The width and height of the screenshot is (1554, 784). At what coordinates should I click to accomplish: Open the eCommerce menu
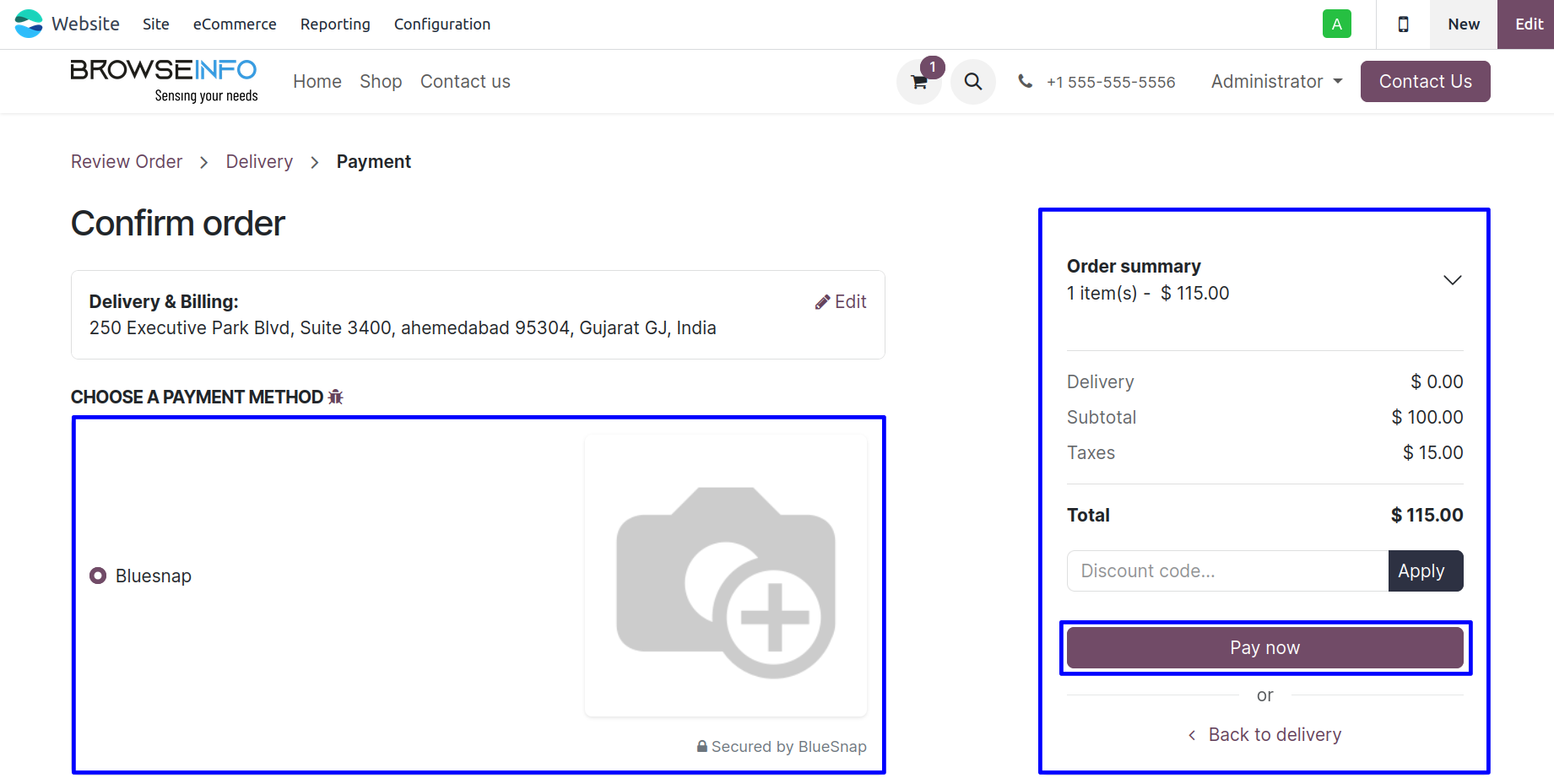[x=235, y=24]
